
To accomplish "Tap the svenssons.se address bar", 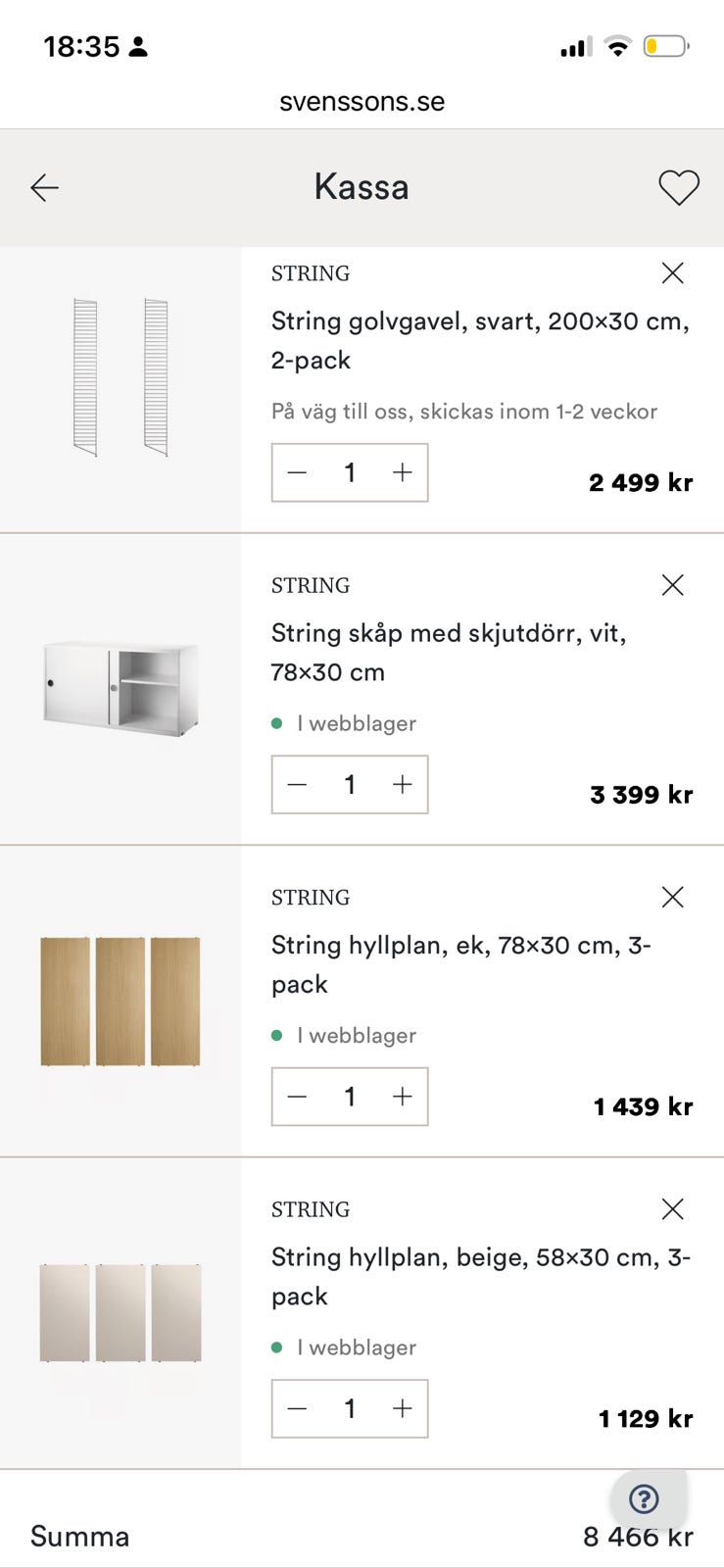I will pyautogui.click(x=362, y=102).
